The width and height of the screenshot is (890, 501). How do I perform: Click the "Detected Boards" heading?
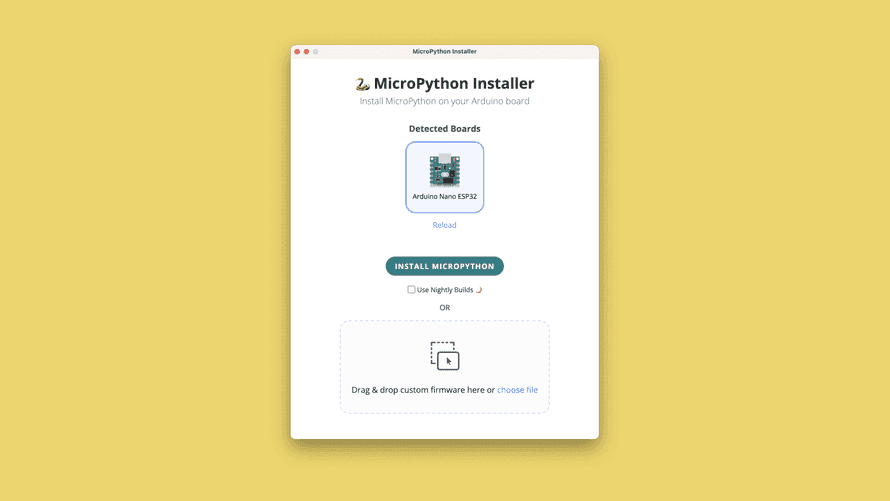(444, 129)
